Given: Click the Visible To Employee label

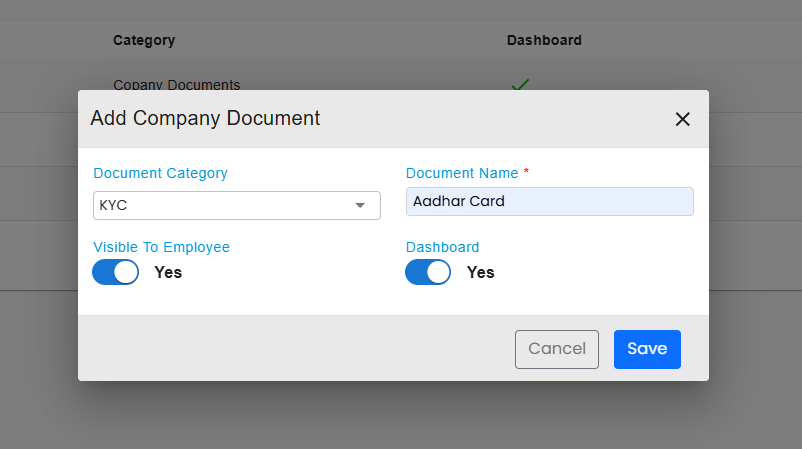Looking at the screenshot, I should pos(161,247).
